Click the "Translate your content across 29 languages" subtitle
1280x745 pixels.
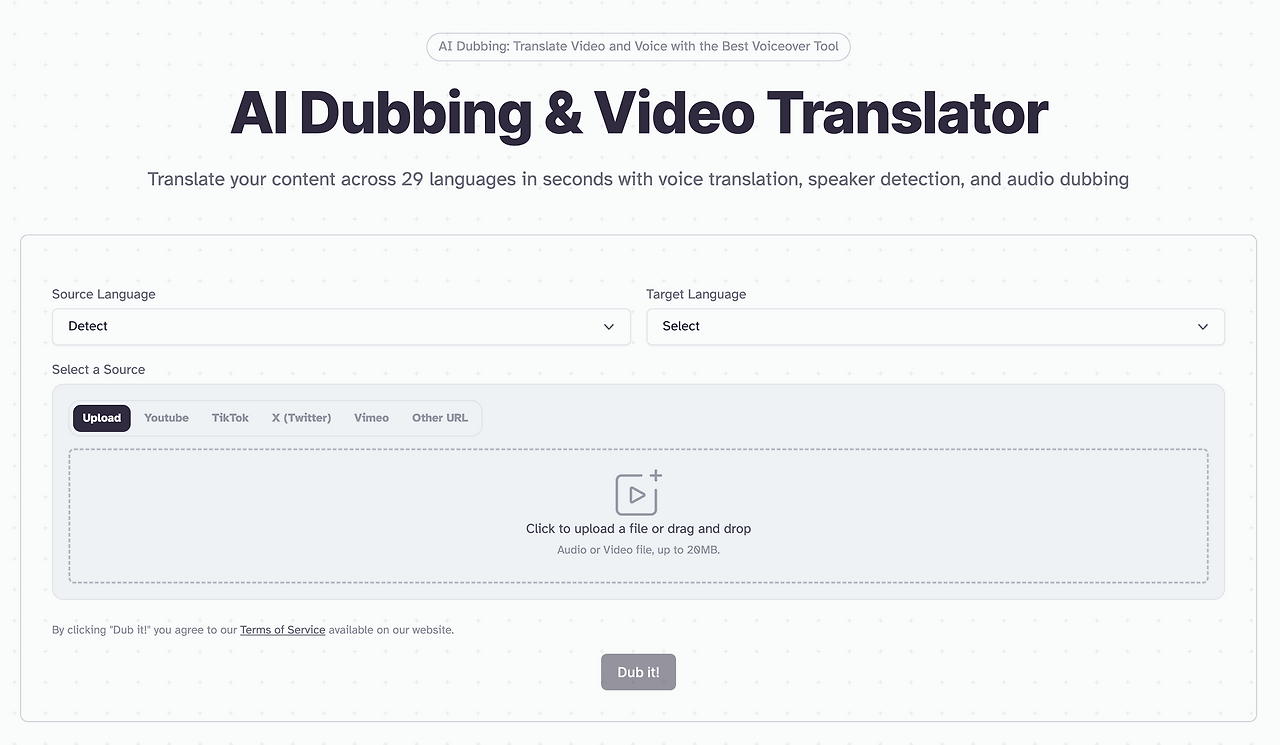click(638, 179)
